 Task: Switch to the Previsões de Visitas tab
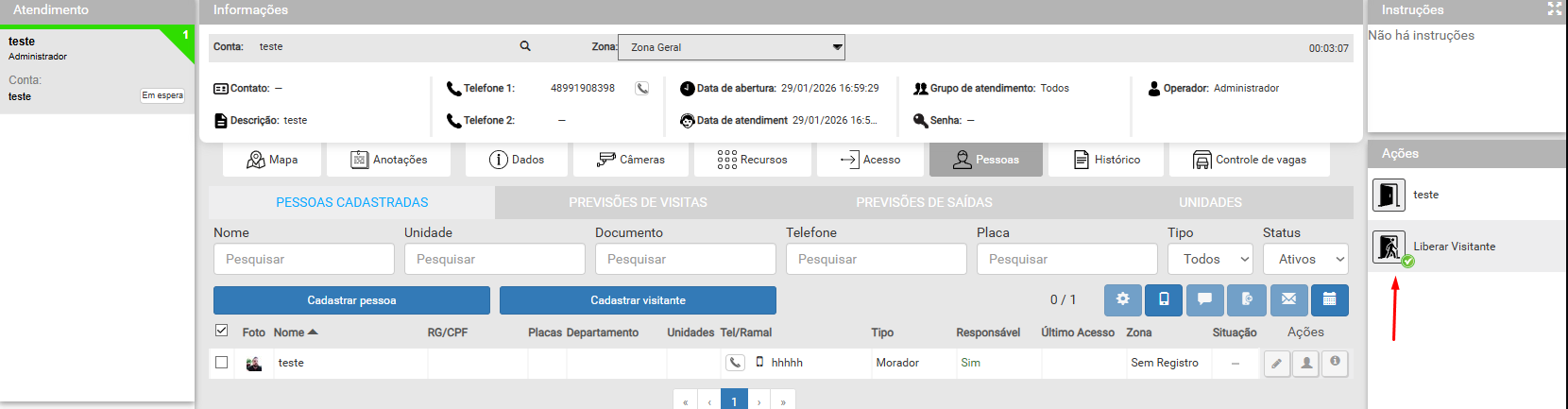pos(638,202)
